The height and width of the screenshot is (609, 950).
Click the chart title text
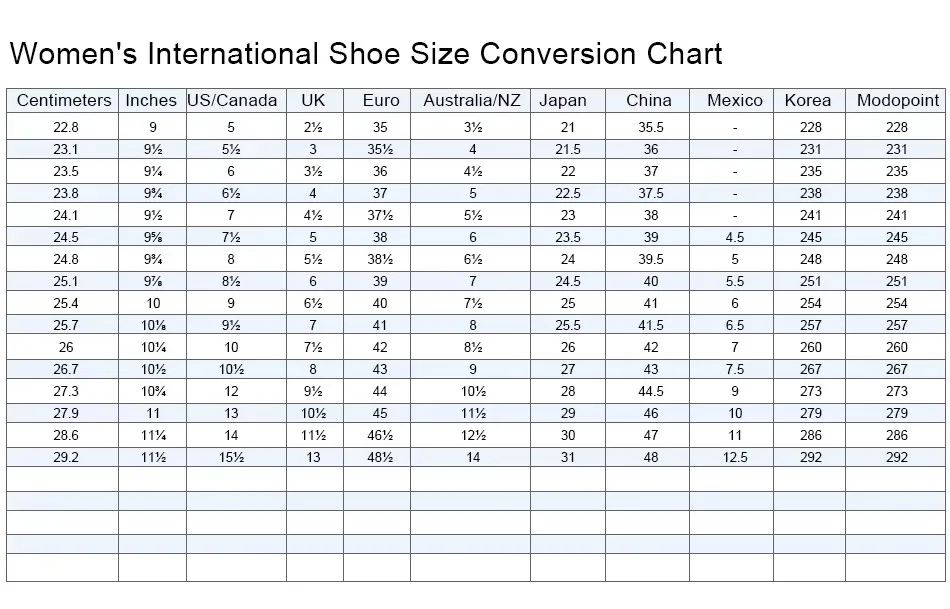click(x=365, y=52)
